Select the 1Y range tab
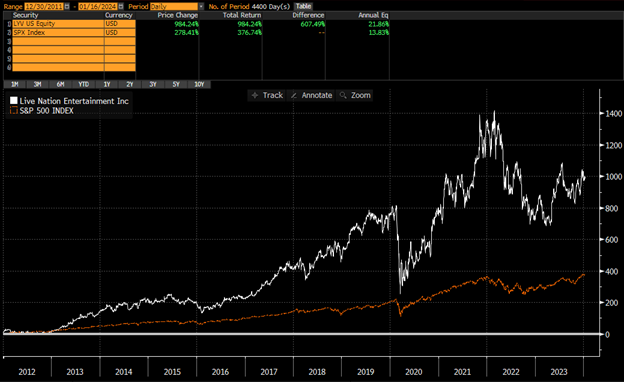The height and width of the screenshot is (382, 624). [107, 84]
